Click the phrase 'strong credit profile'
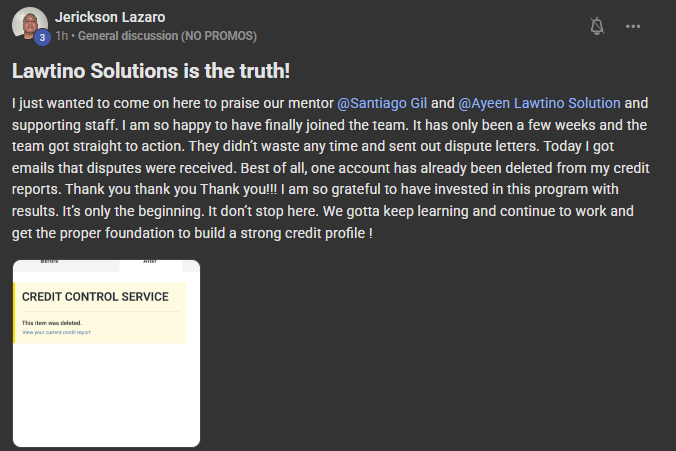The height and width of the screenshot is (451, 676). click(303, 233)
